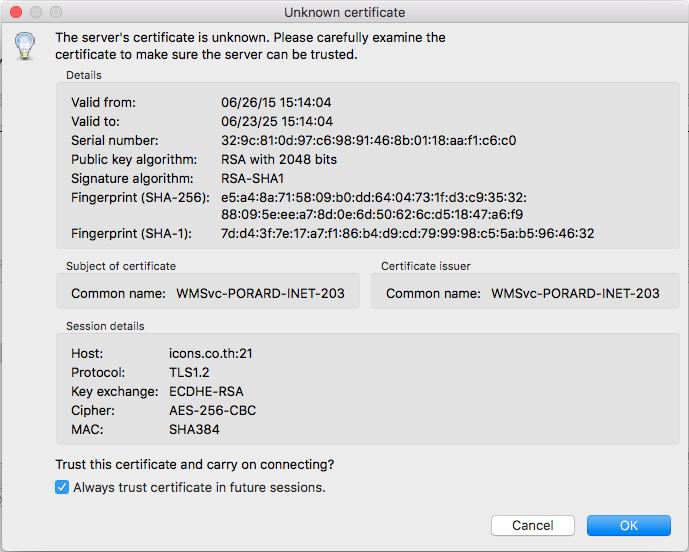Click the Valid to expiry date
Image resolution: width=689 pixels, height=552 pixels.
pos(276,121)
